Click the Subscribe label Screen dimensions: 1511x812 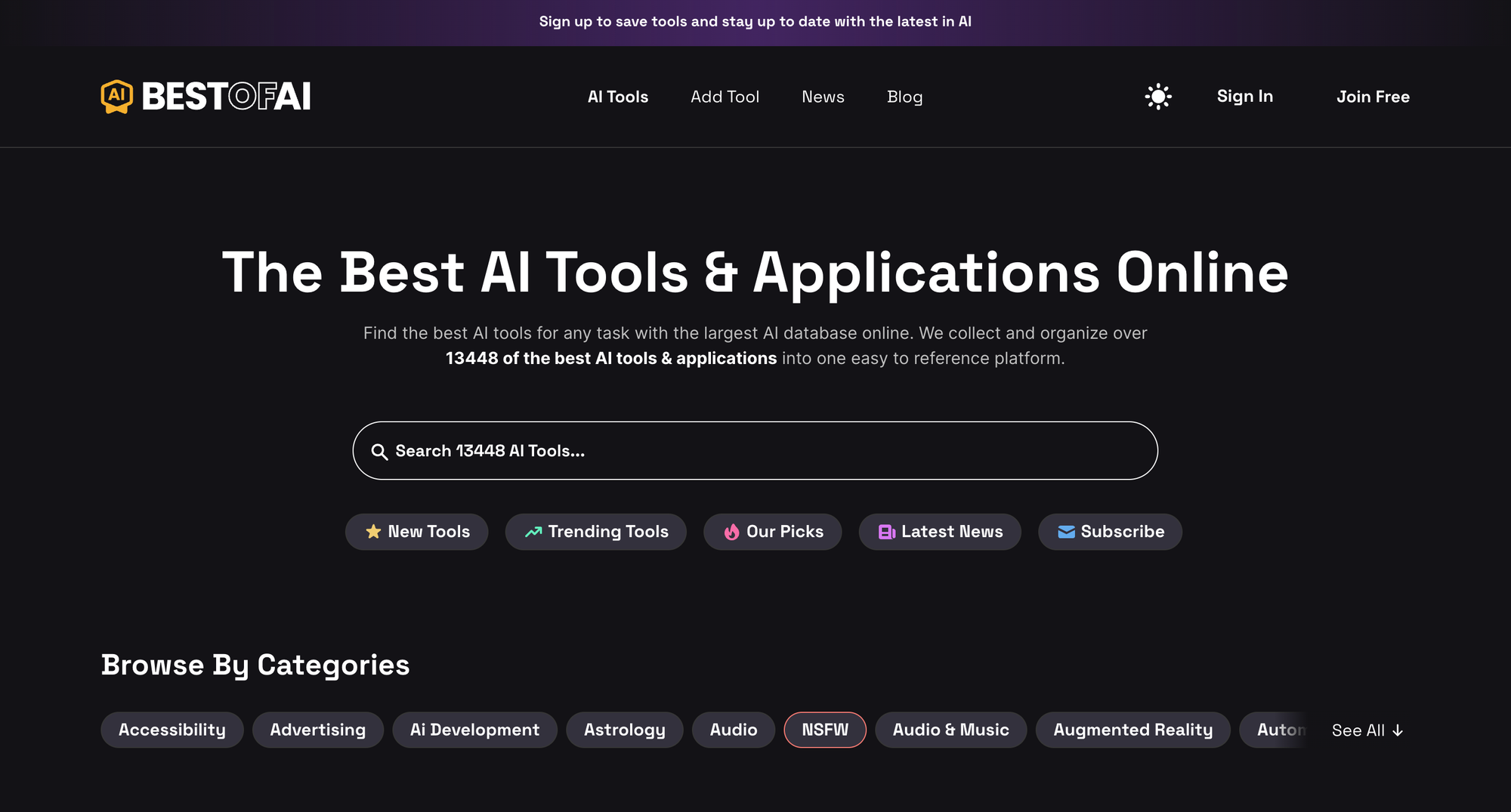tap(1123, 532)
